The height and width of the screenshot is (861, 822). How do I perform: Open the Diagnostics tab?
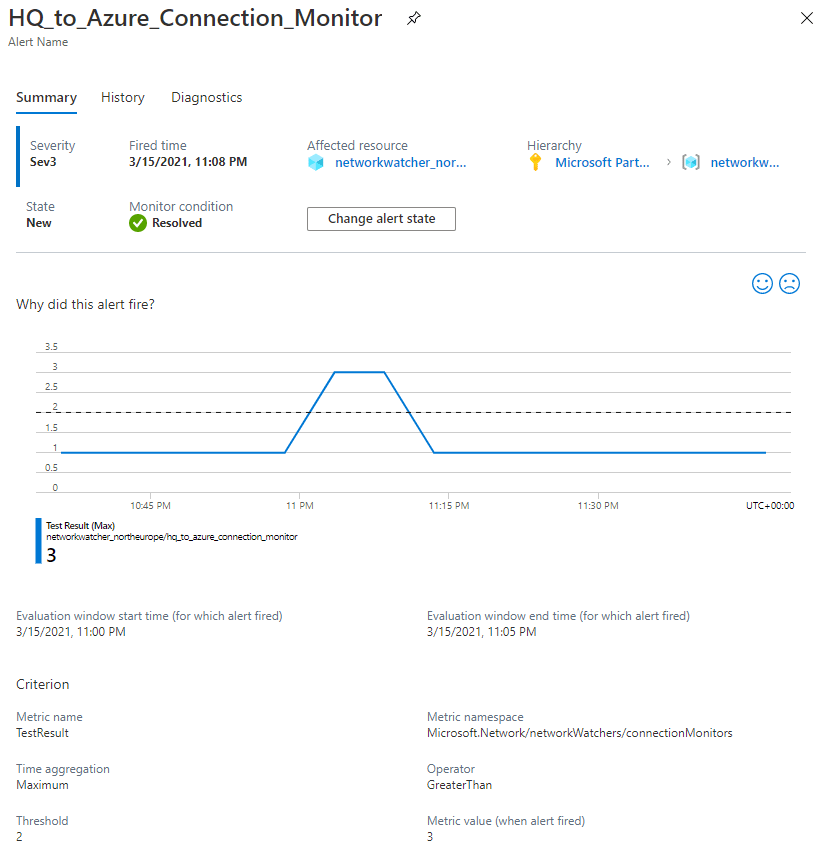207,98
